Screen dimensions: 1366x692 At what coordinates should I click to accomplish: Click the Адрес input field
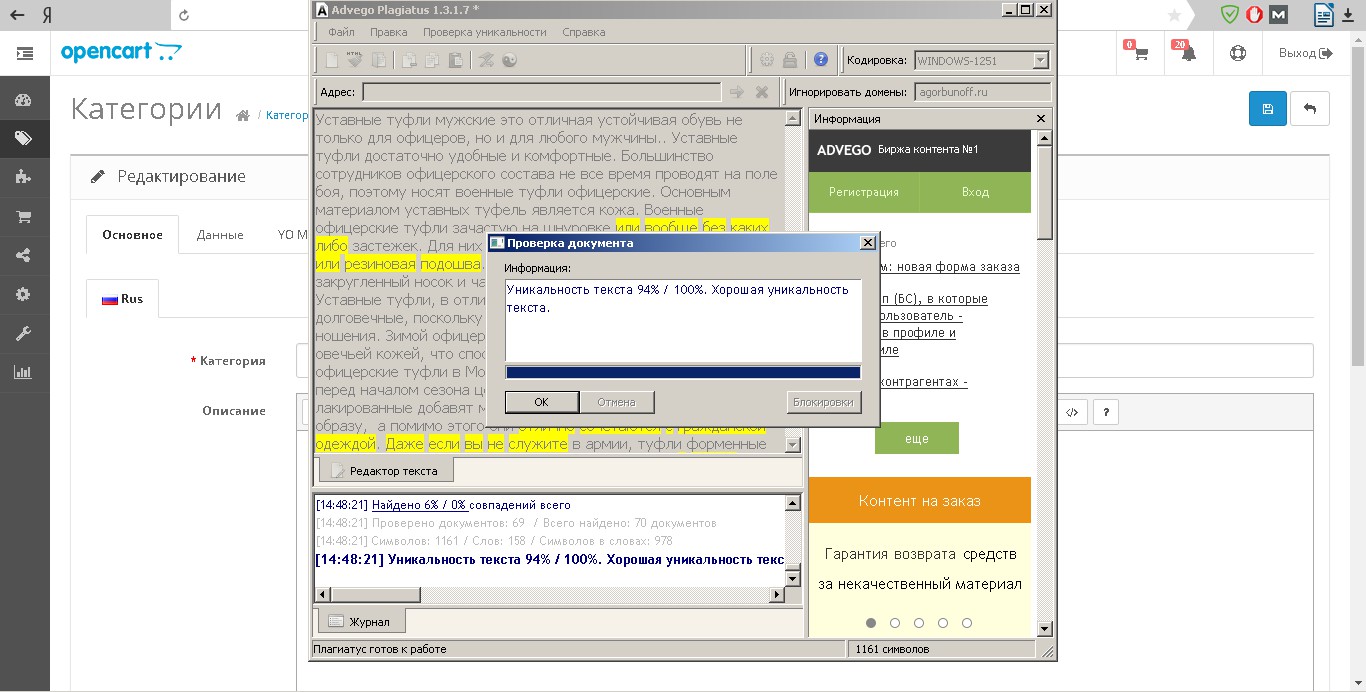pyautogui.click(x=541, y=92)
